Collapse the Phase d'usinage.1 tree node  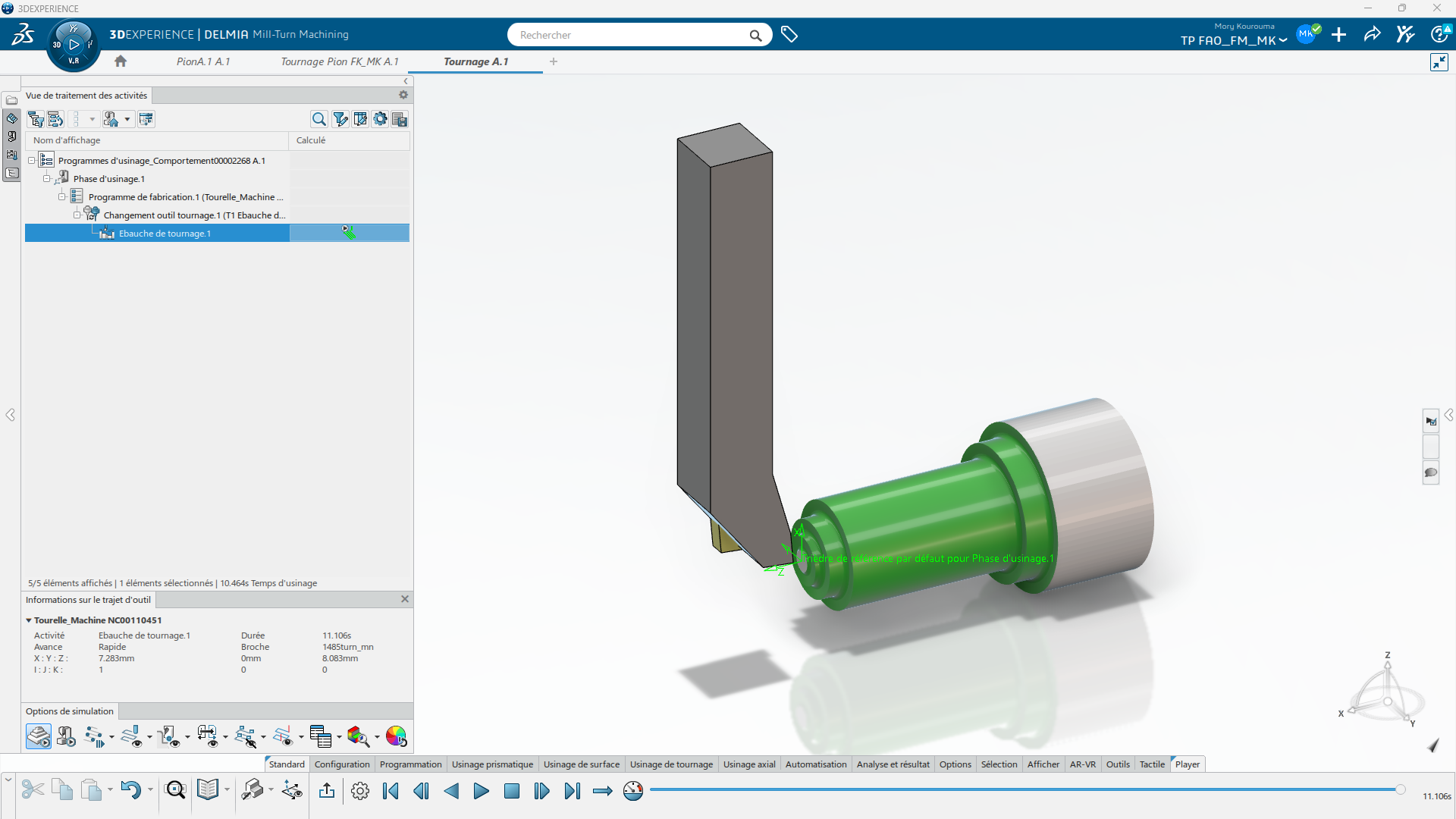(47, 179)
